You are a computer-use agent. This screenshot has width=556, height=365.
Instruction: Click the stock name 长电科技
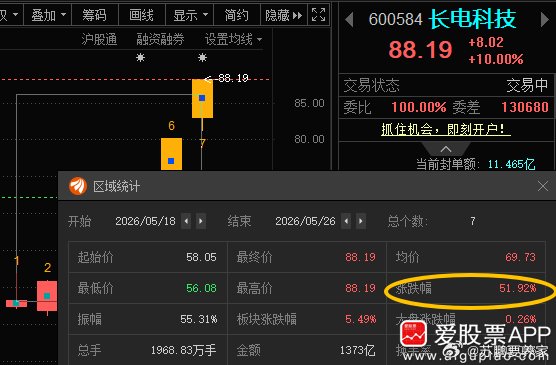pos(472,19)
